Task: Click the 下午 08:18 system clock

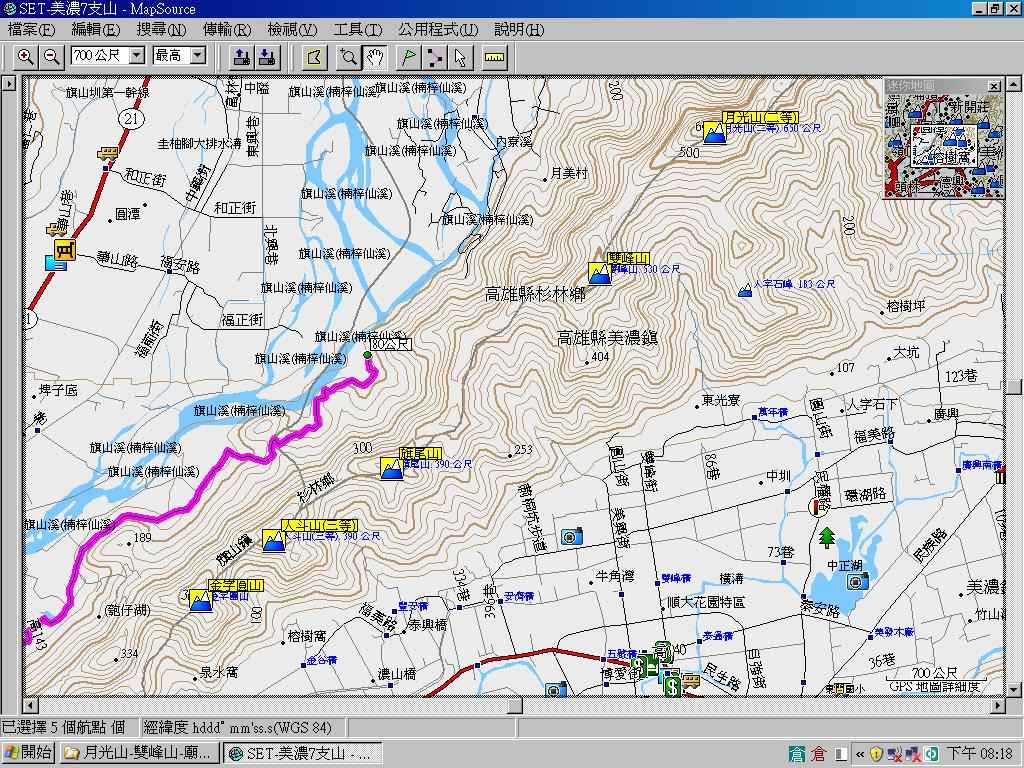Action: click(x=980, y=754)
